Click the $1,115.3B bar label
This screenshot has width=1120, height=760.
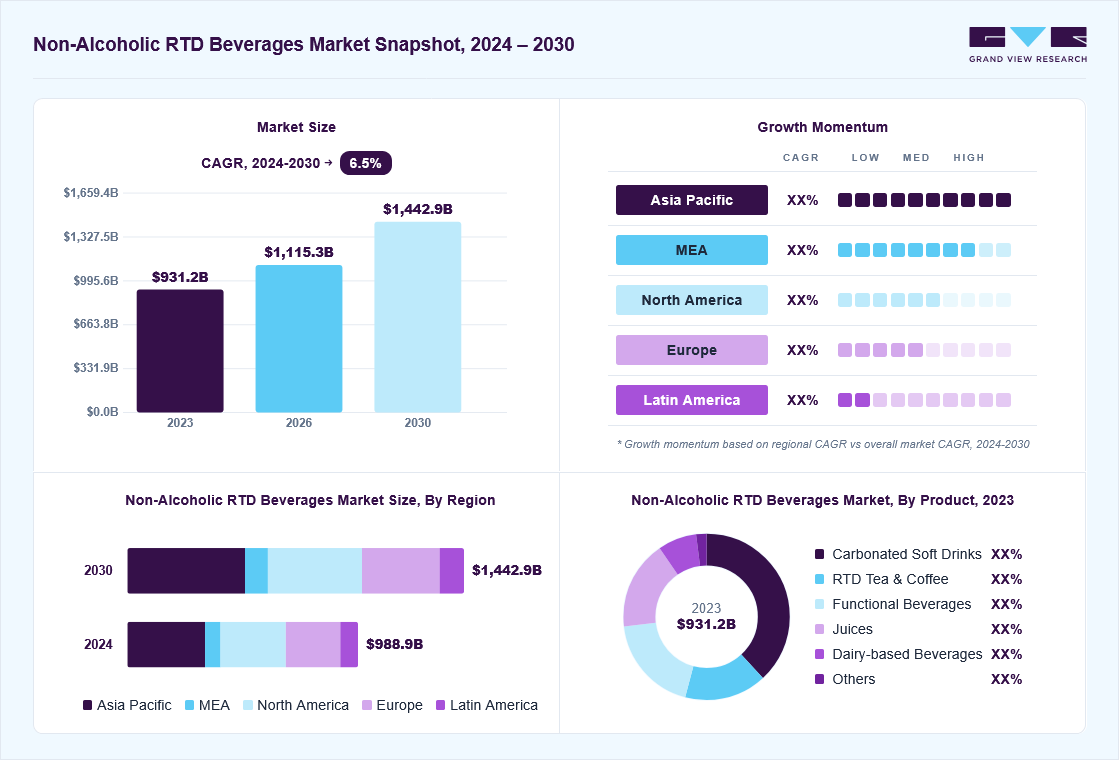point(299,252)
